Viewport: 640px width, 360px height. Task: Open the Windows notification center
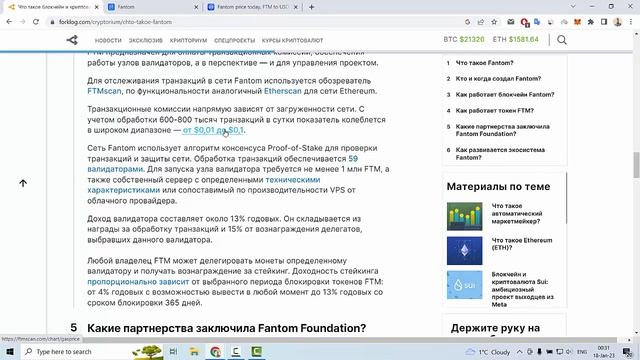coord(627,351)
